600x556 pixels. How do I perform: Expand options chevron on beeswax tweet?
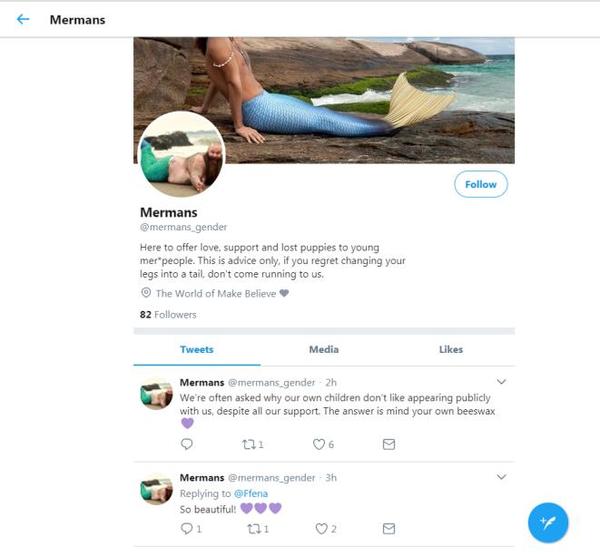(x=502, y=382)
